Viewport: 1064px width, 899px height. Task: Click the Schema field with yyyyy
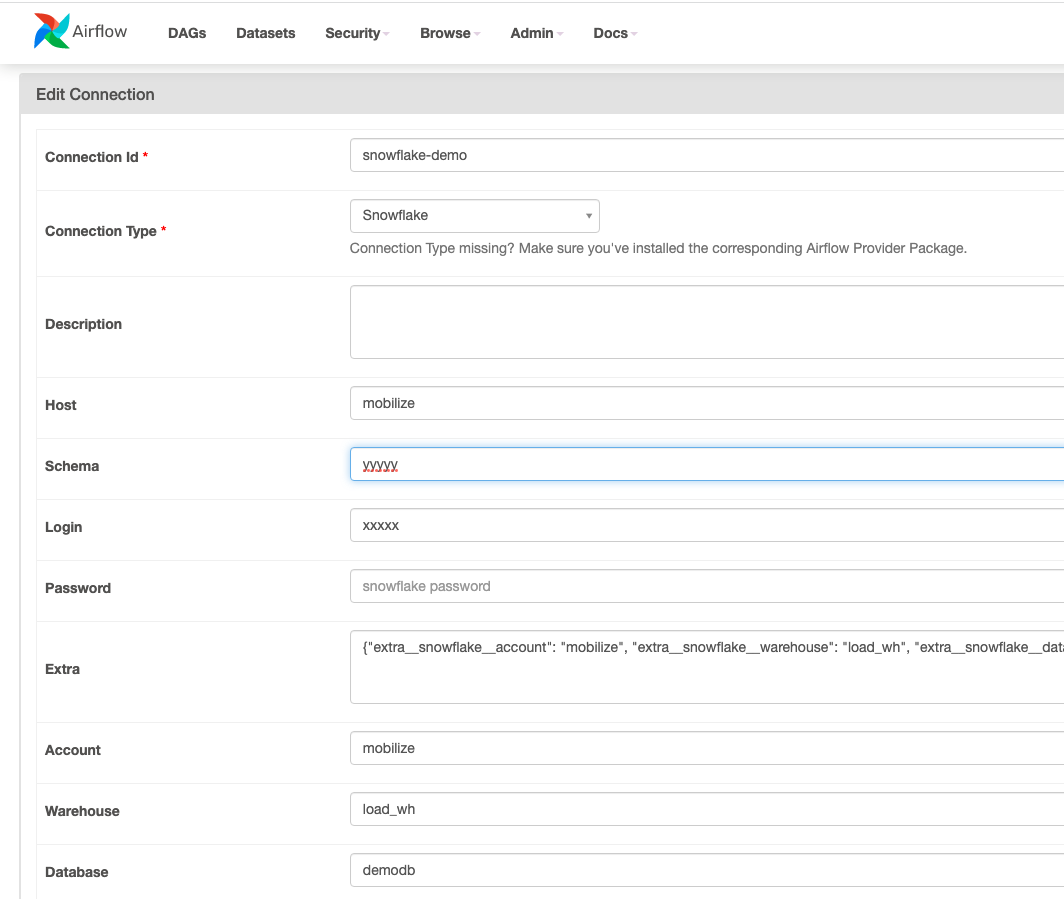coord(707,464)
